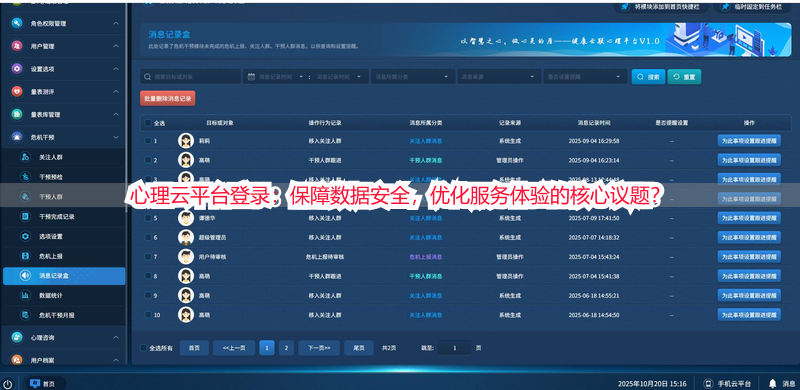Screen dimensions: 800x390
Task: Click the 角色权限管理 wrench icon
Action: (x=17, y=23)
